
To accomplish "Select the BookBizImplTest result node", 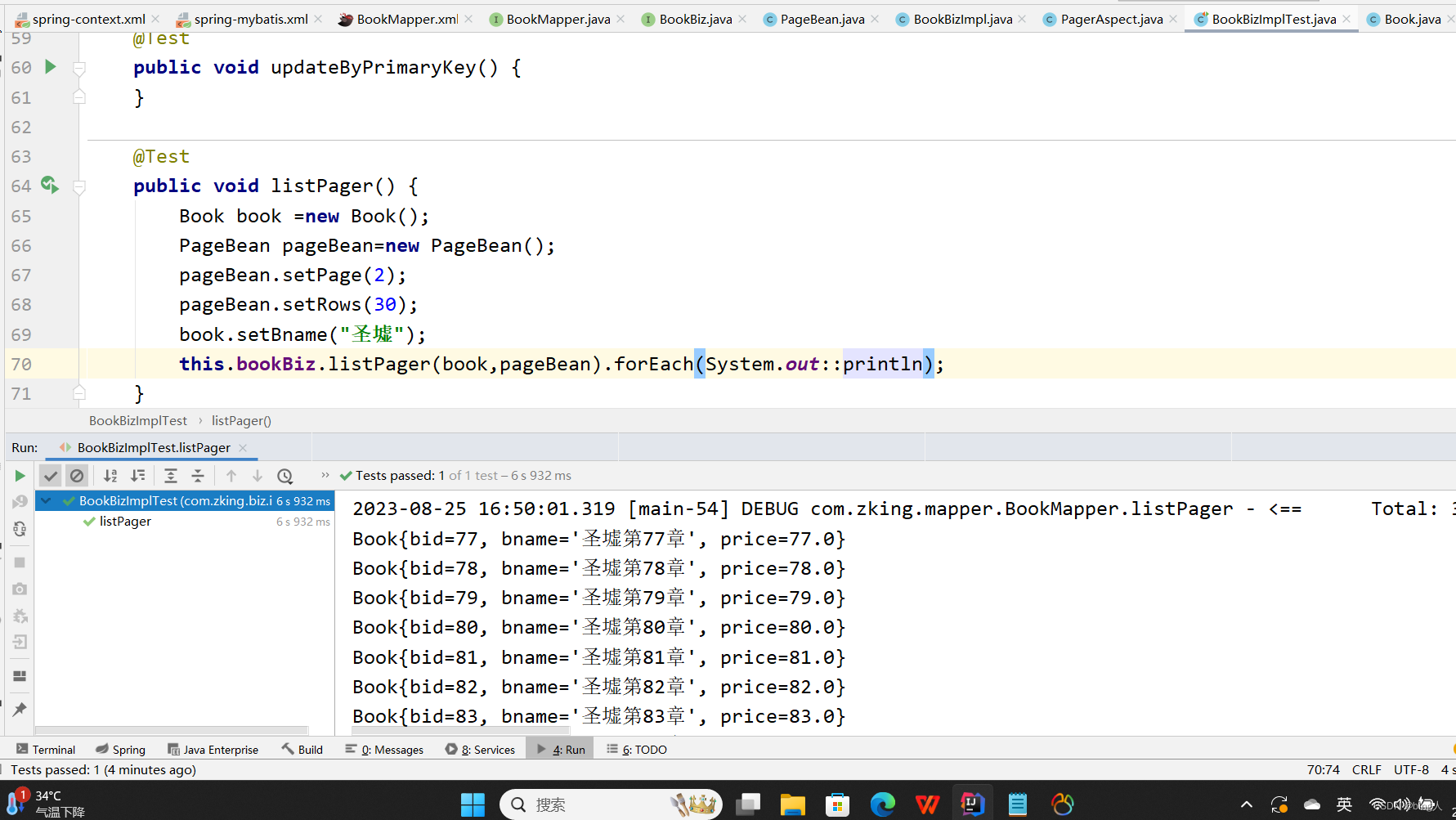I will (x=185, y=500).
